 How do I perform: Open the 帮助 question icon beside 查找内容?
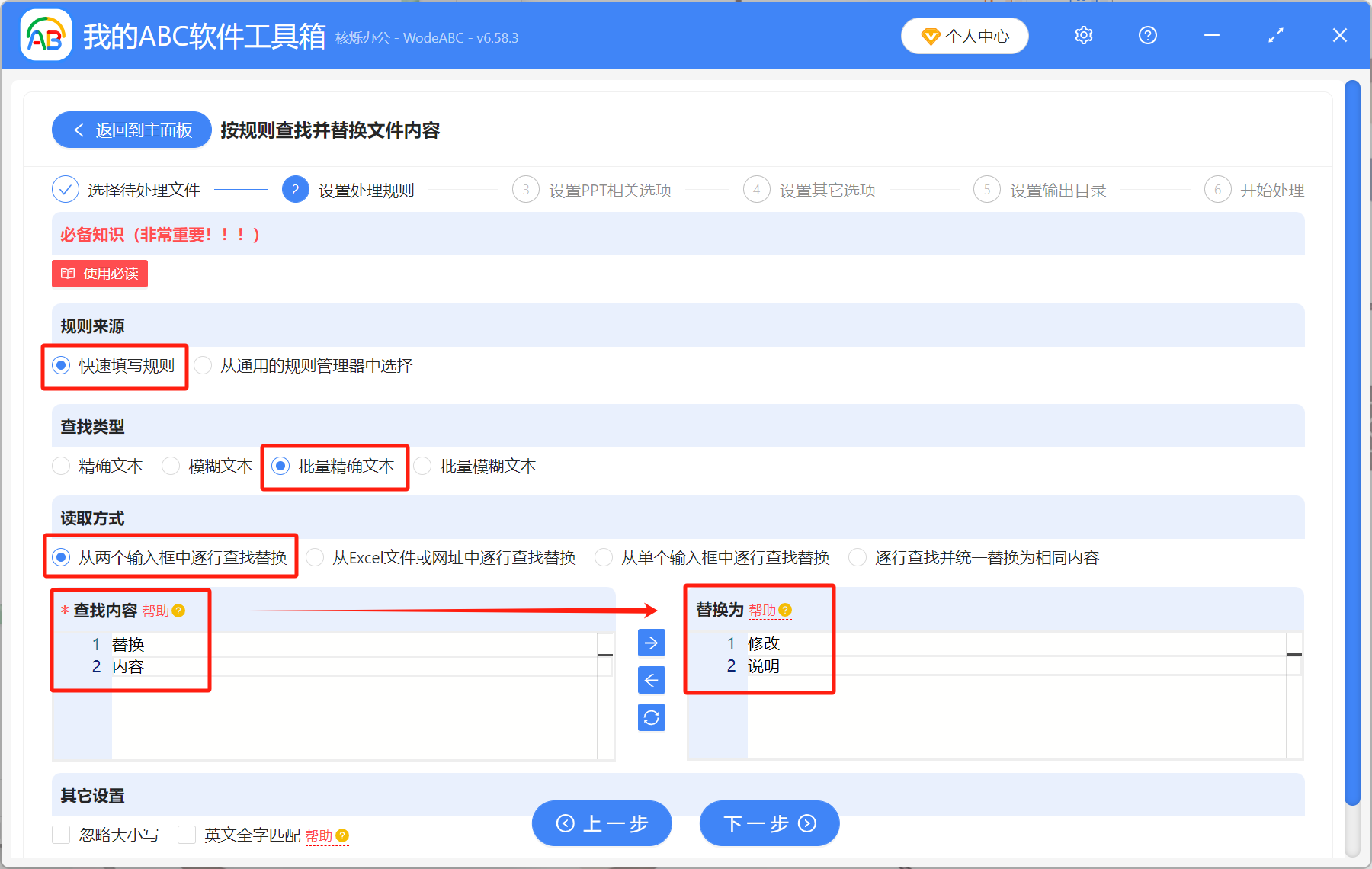178,611
